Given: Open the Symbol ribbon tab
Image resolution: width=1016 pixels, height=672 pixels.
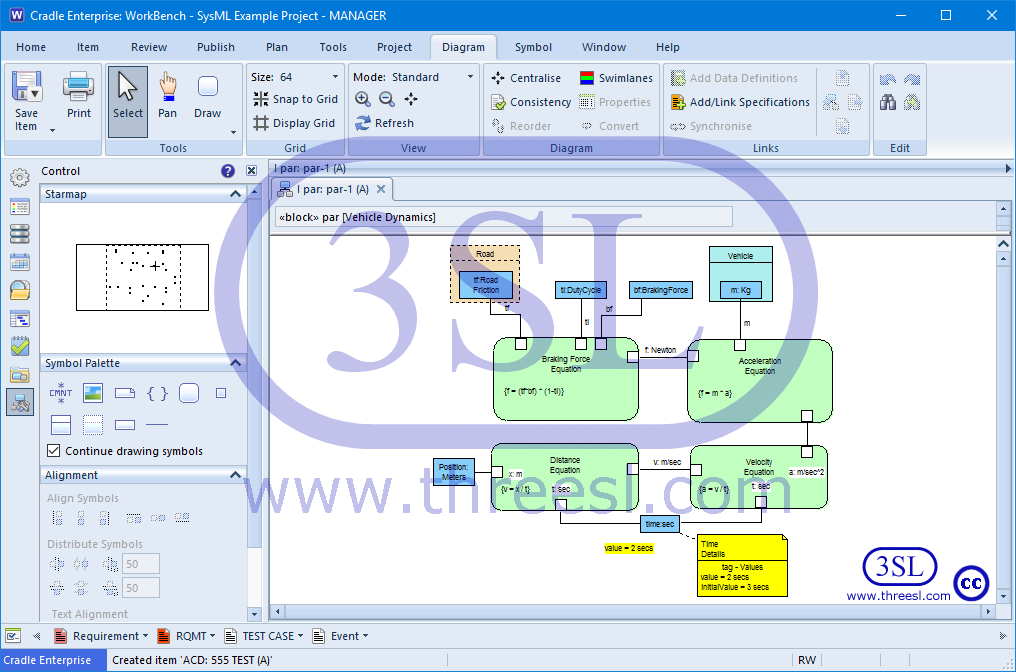Looking at the screenshot, I should pos(533,47).
